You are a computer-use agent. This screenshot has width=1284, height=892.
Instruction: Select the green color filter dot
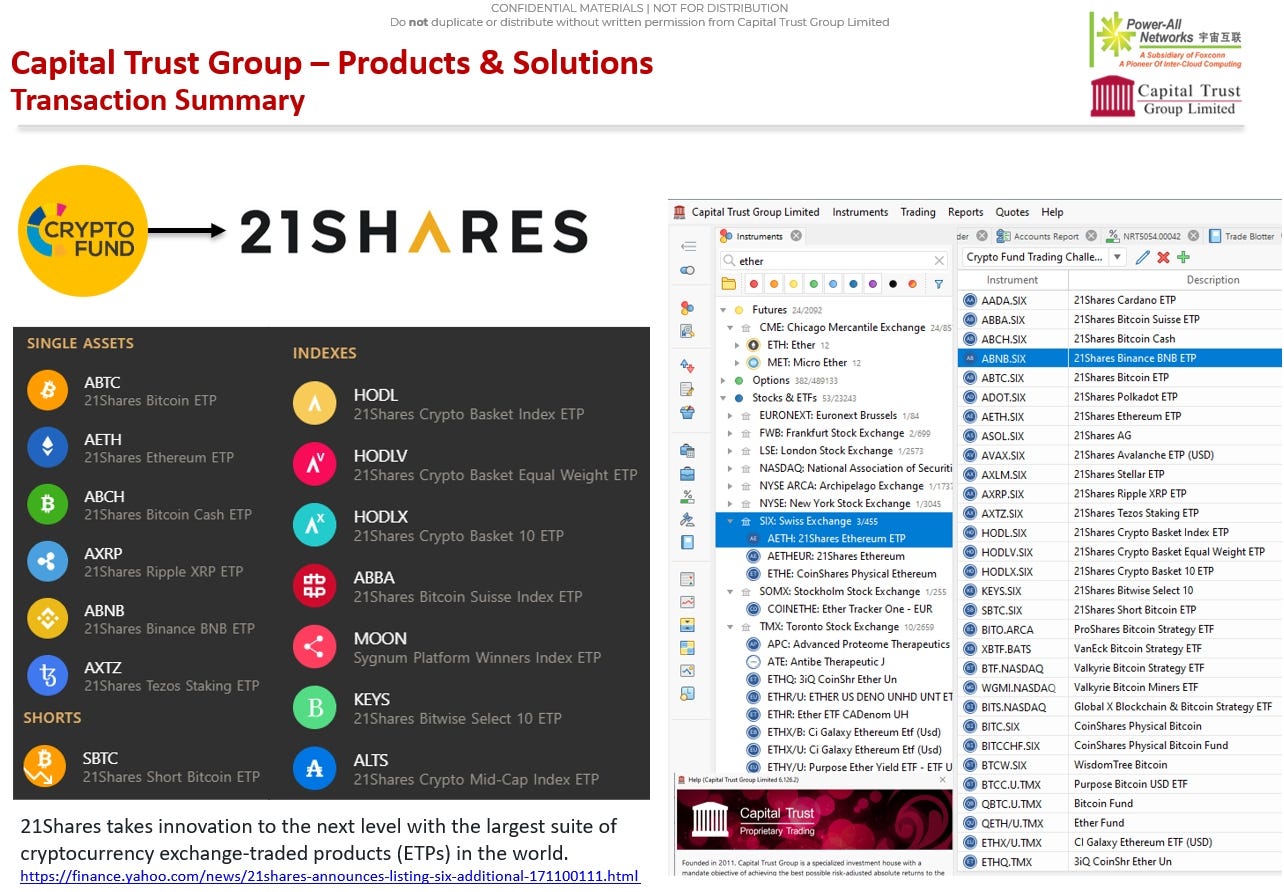[x=813, y=284]
